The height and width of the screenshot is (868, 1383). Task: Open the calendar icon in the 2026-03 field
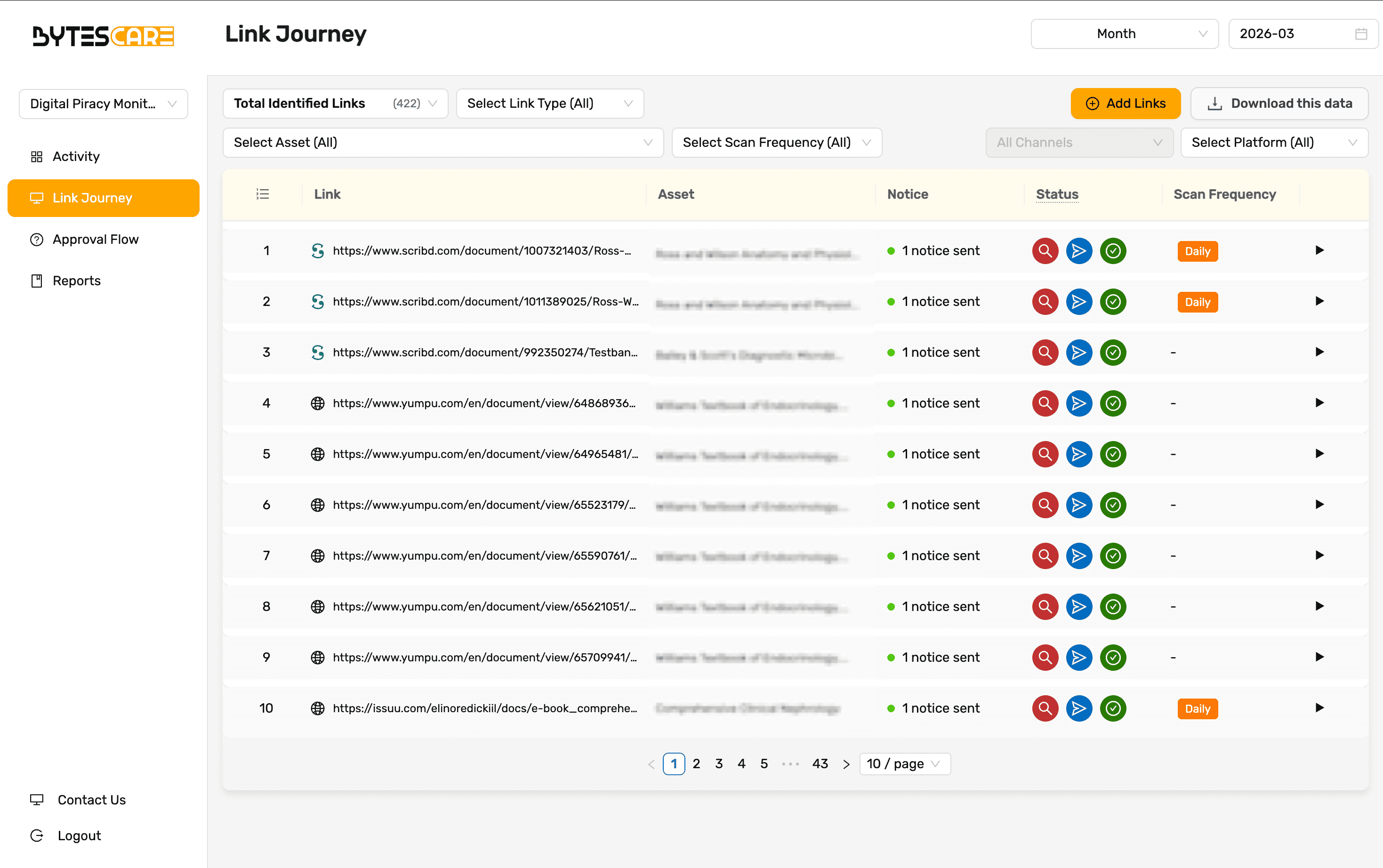pos(1360,34)
